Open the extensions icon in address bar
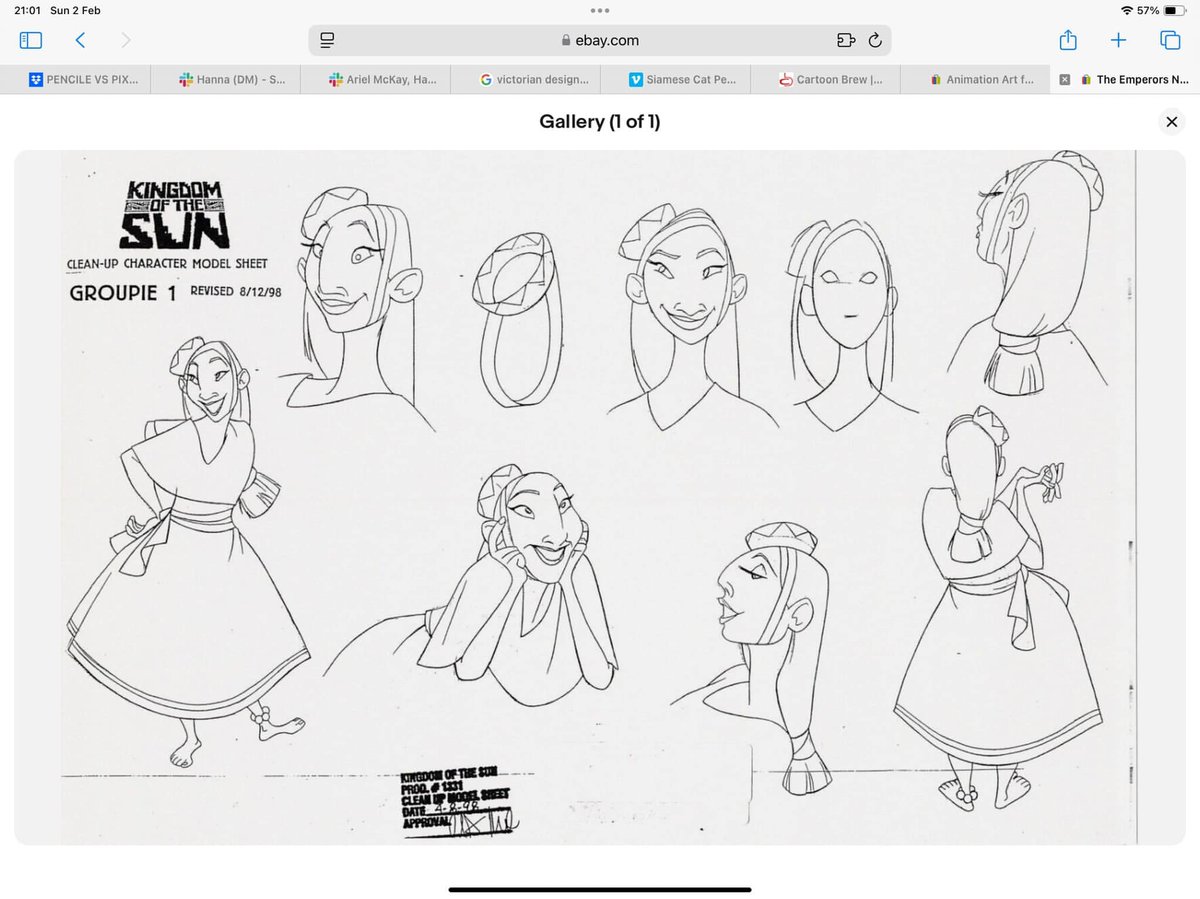Viewport: 1200px width, 899px height. click(846, 40)
